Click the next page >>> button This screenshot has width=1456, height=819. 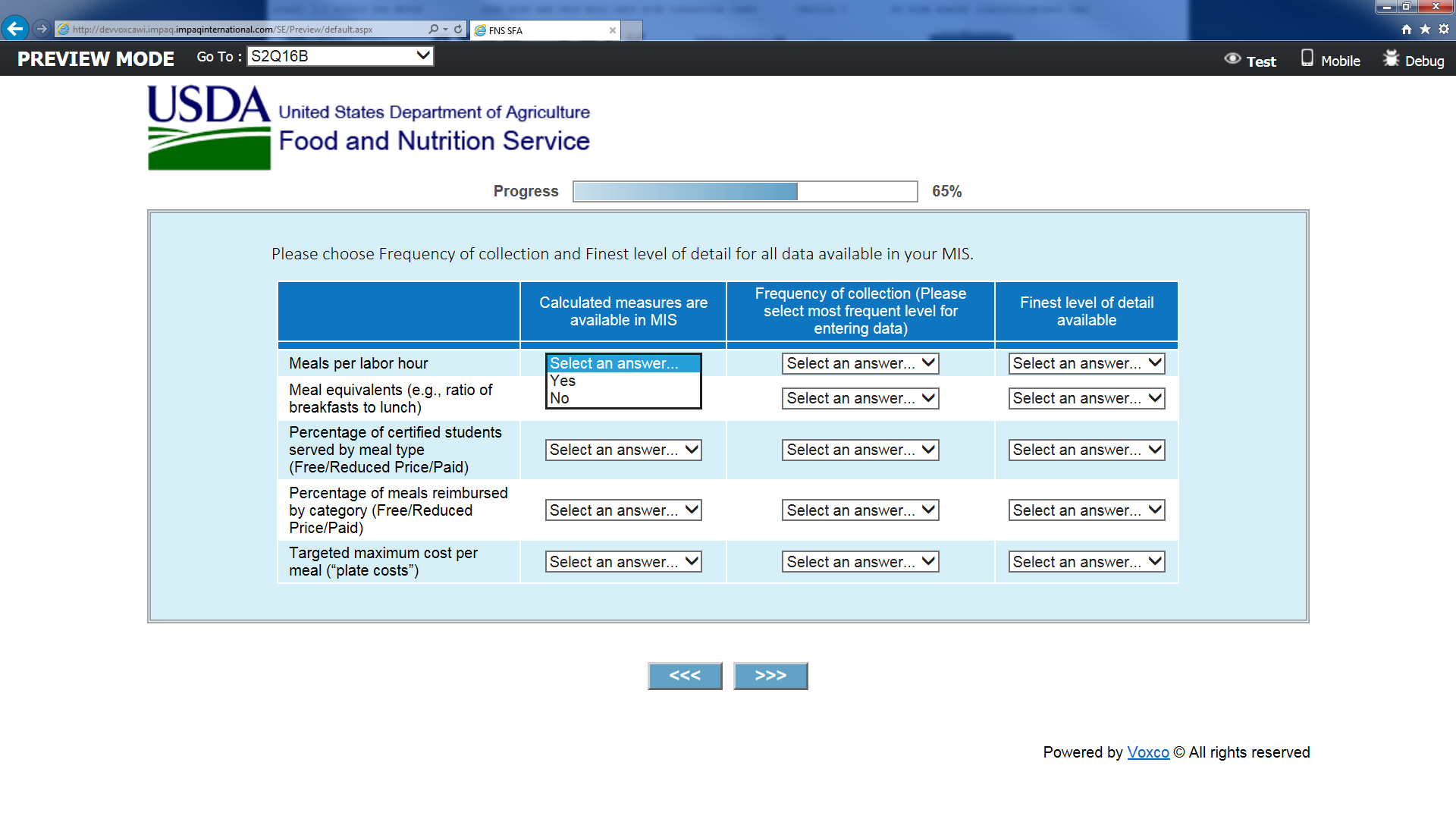pos(770,676)
